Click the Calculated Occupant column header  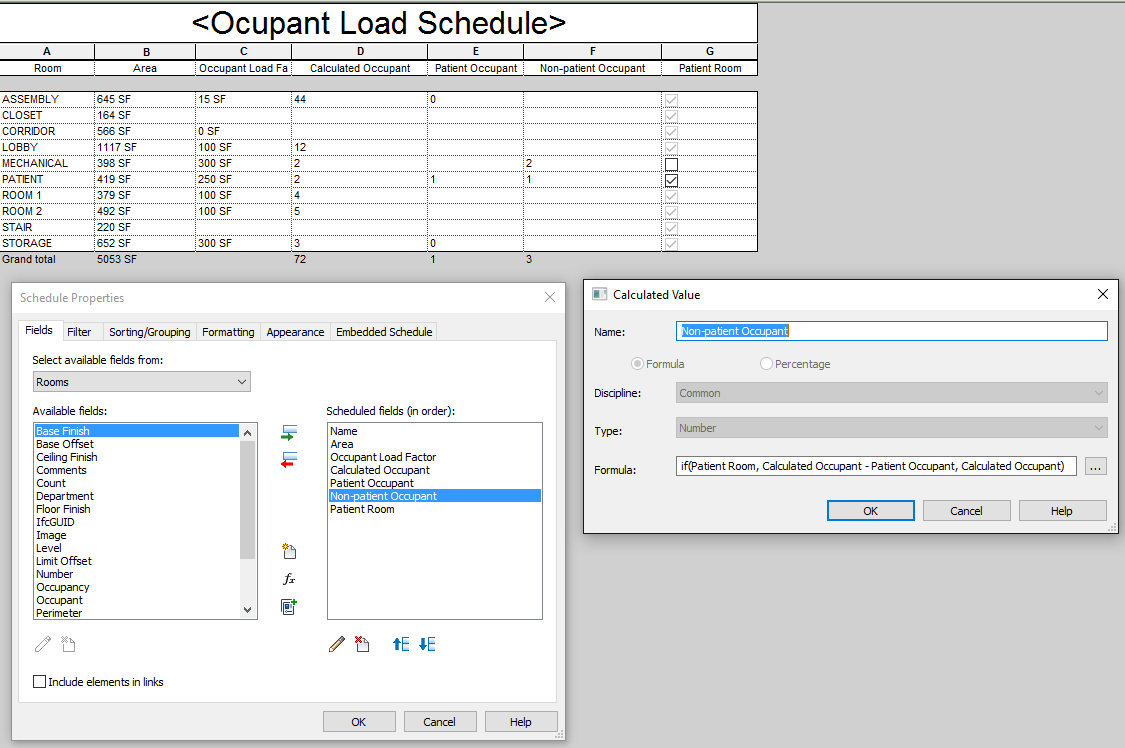[359, 68]
